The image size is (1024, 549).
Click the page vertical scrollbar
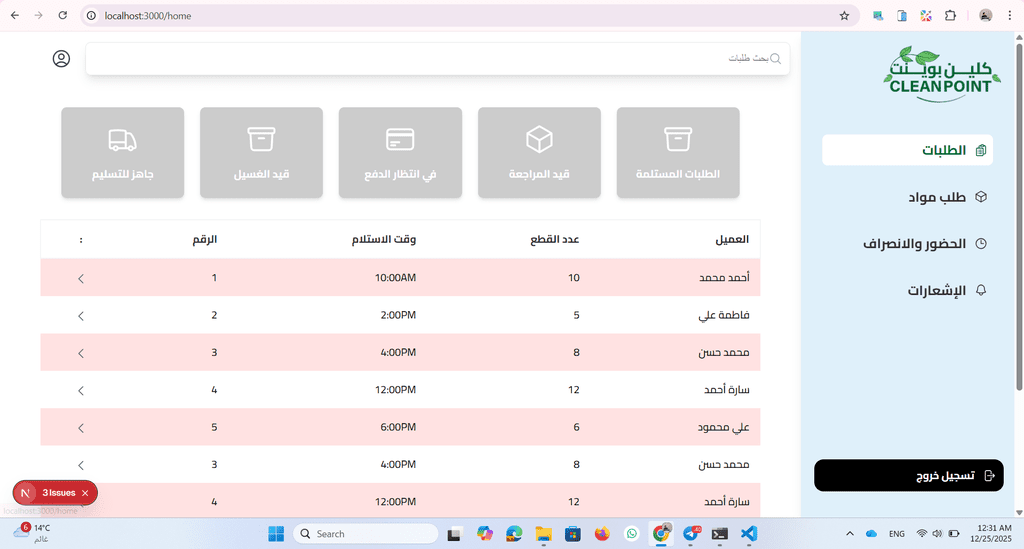click(1019, 220)
